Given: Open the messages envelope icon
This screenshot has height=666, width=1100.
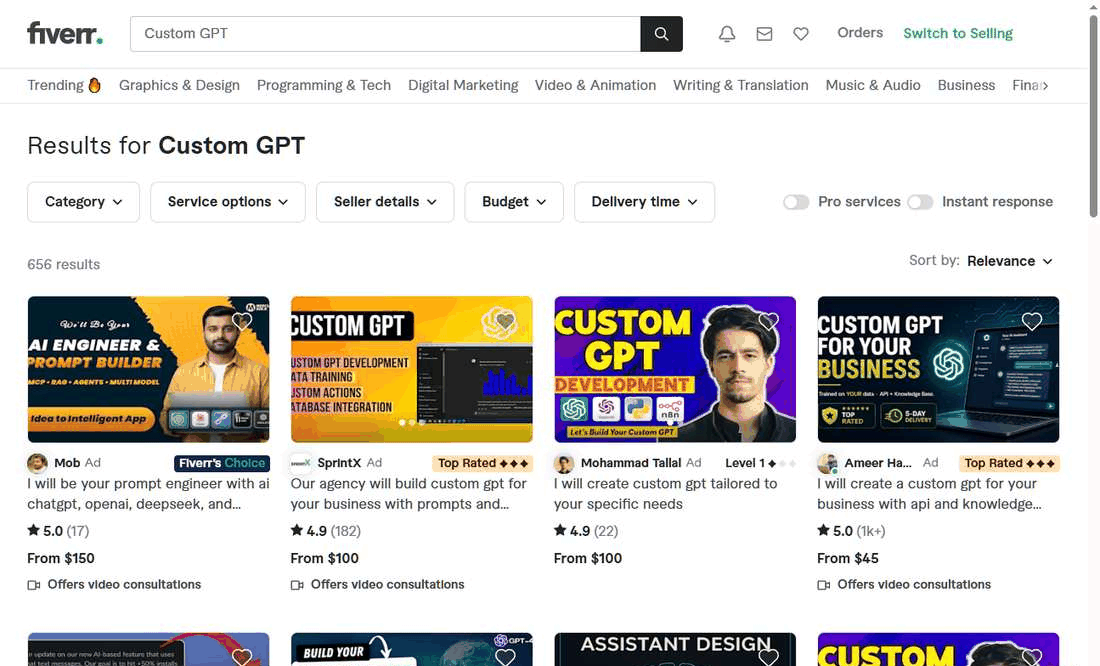Looking at the screenshot, I should pyautogui.click(x=764, y=34).
